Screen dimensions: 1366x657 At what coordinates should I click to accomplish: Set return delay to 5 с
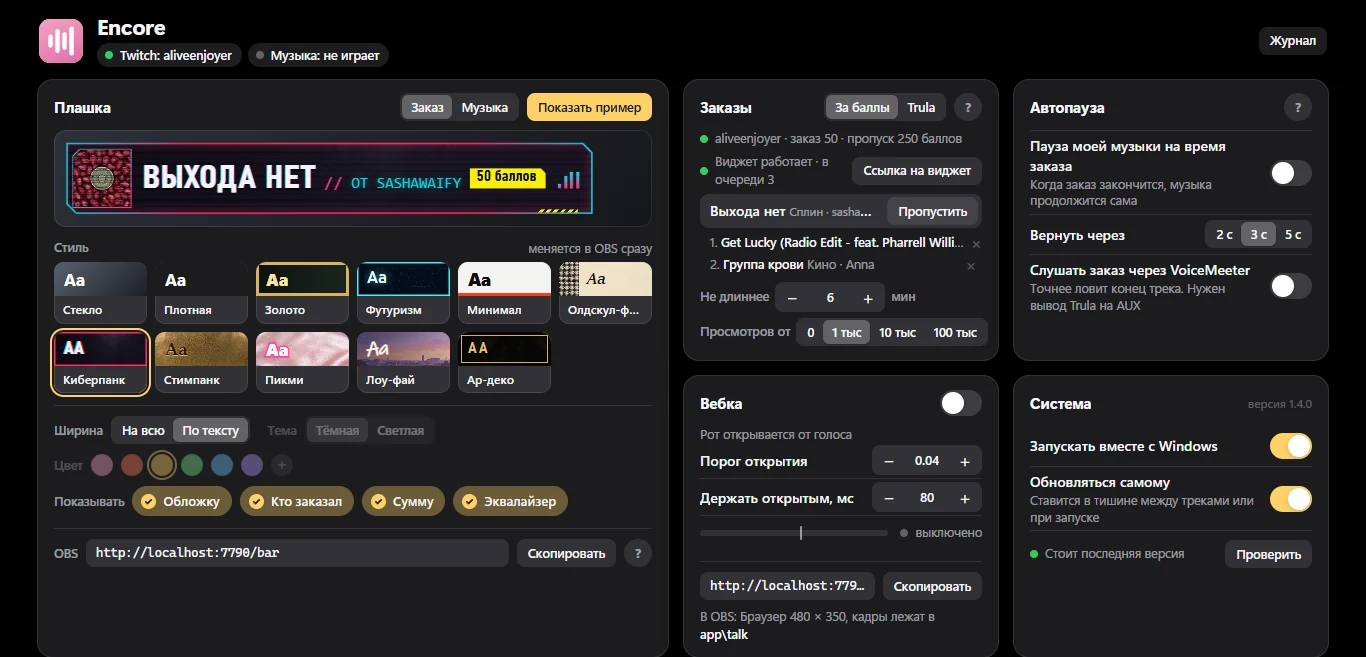1293,235
